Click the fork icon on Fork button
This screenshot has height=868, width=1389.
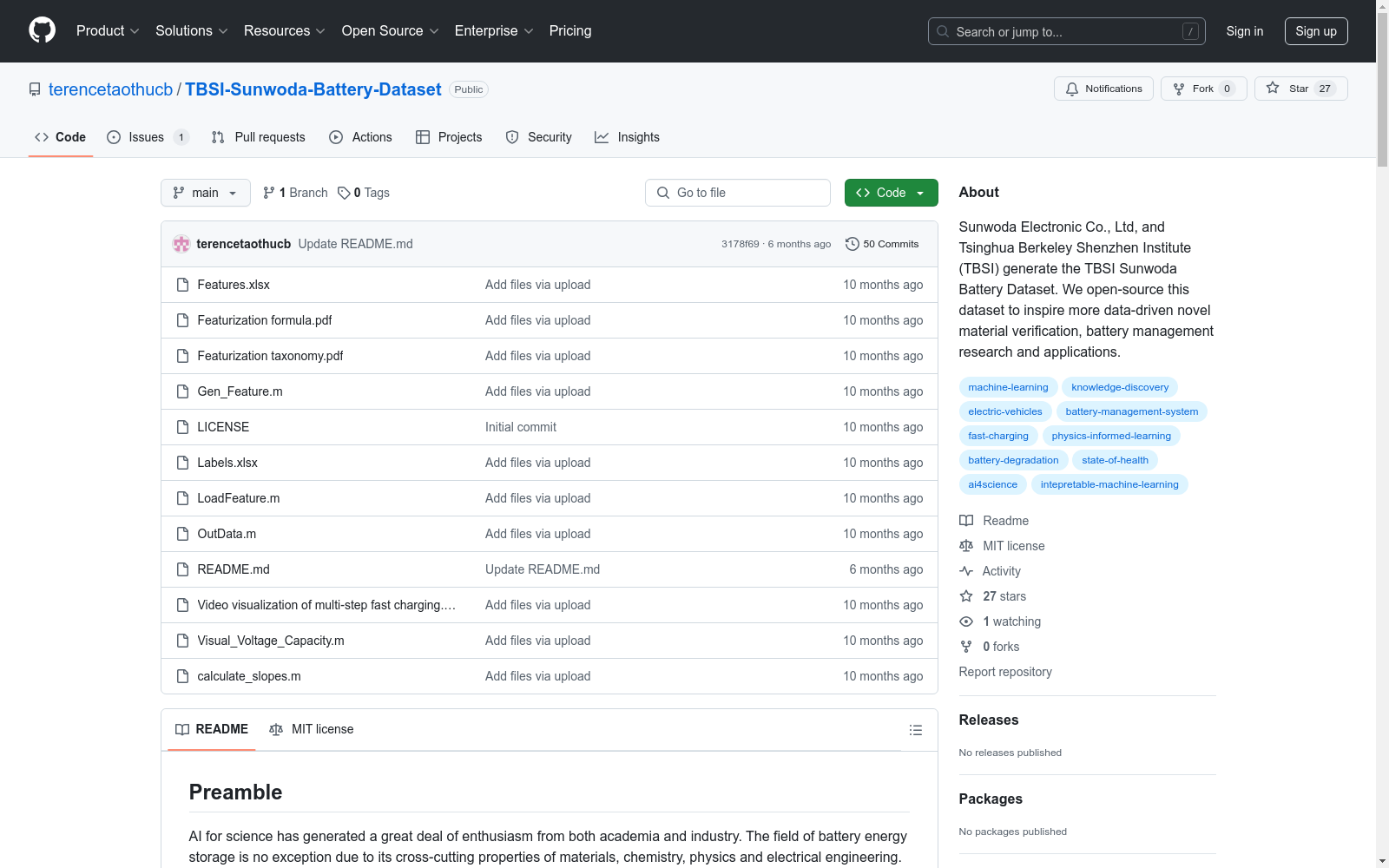[x=1179, y=89]
